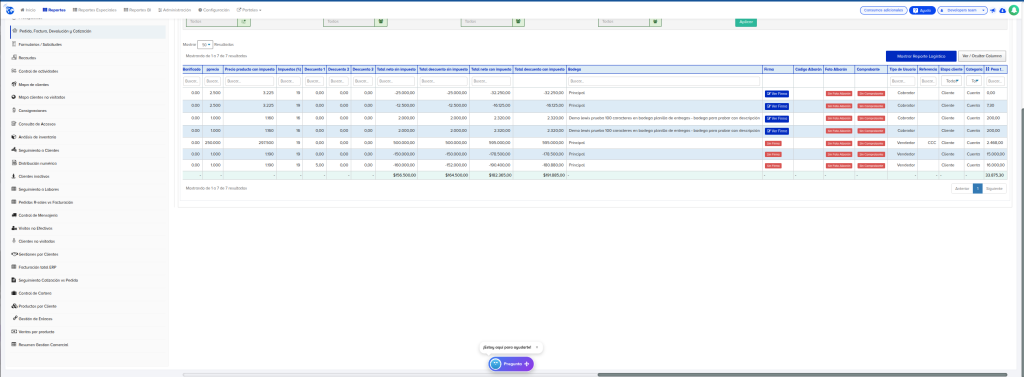This screenshot has height=377, width=1024.
Task: Go to the Inicio menu item
Action: click(28, 10)
